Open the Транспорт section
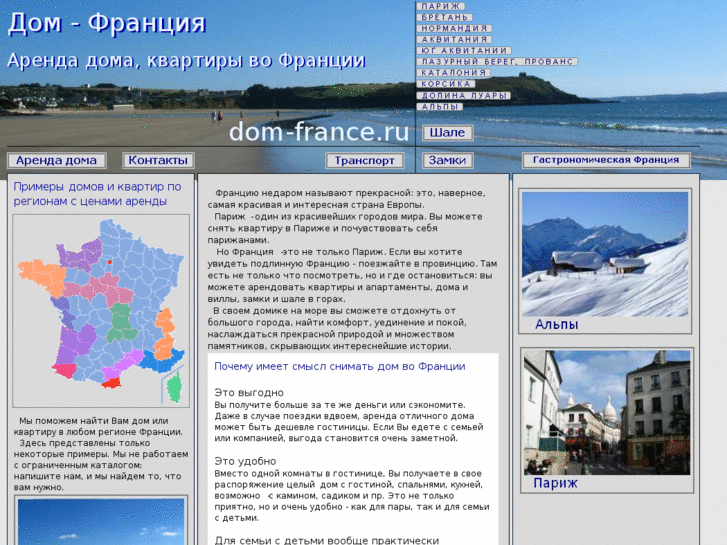The image size is (727, 545). [x=364, y=160]
